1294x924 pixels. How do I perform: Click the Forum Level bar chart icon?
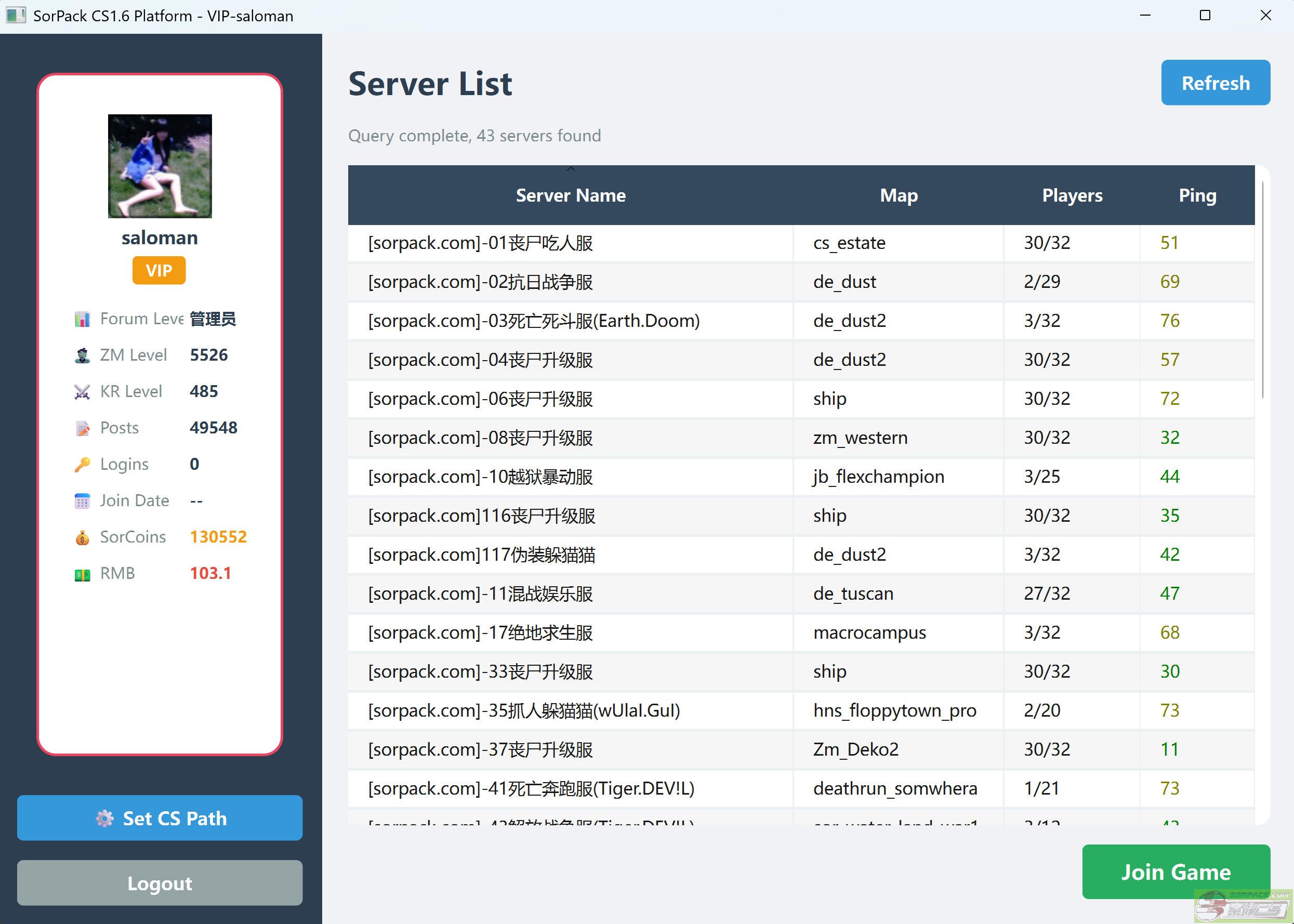[x=82, y=319]
